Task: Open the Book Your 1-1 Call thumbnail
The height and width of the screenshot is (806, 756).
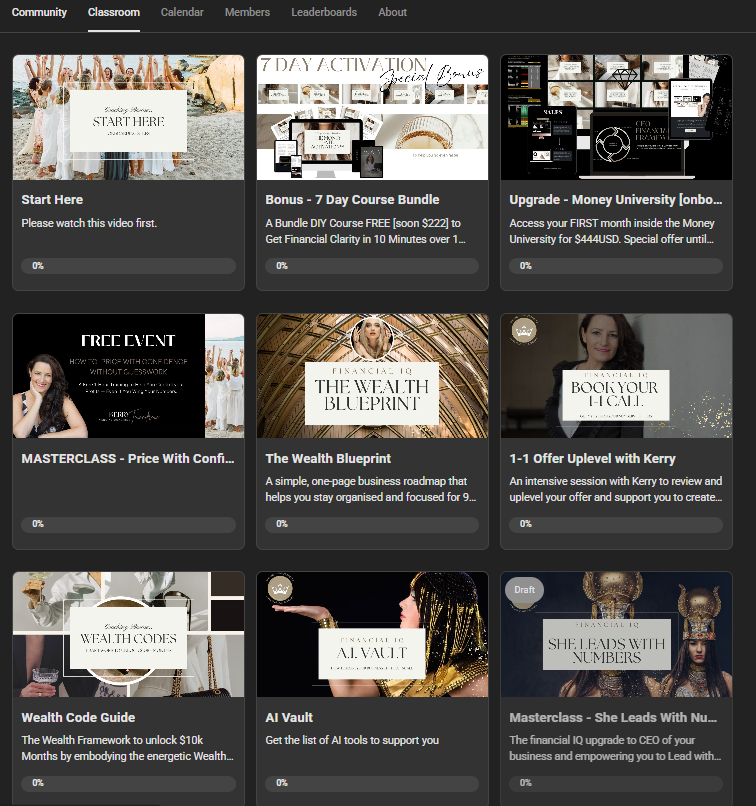Action: pyautogui.click(x=616, y=376)
